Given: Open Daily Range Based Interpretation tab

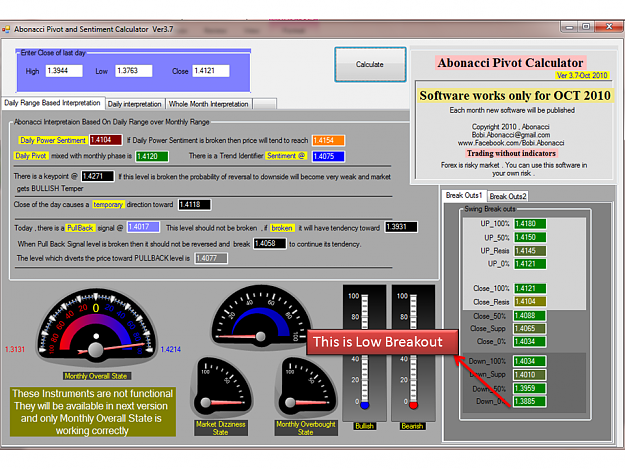Looking at the screenshot, I should click(53, 103).
